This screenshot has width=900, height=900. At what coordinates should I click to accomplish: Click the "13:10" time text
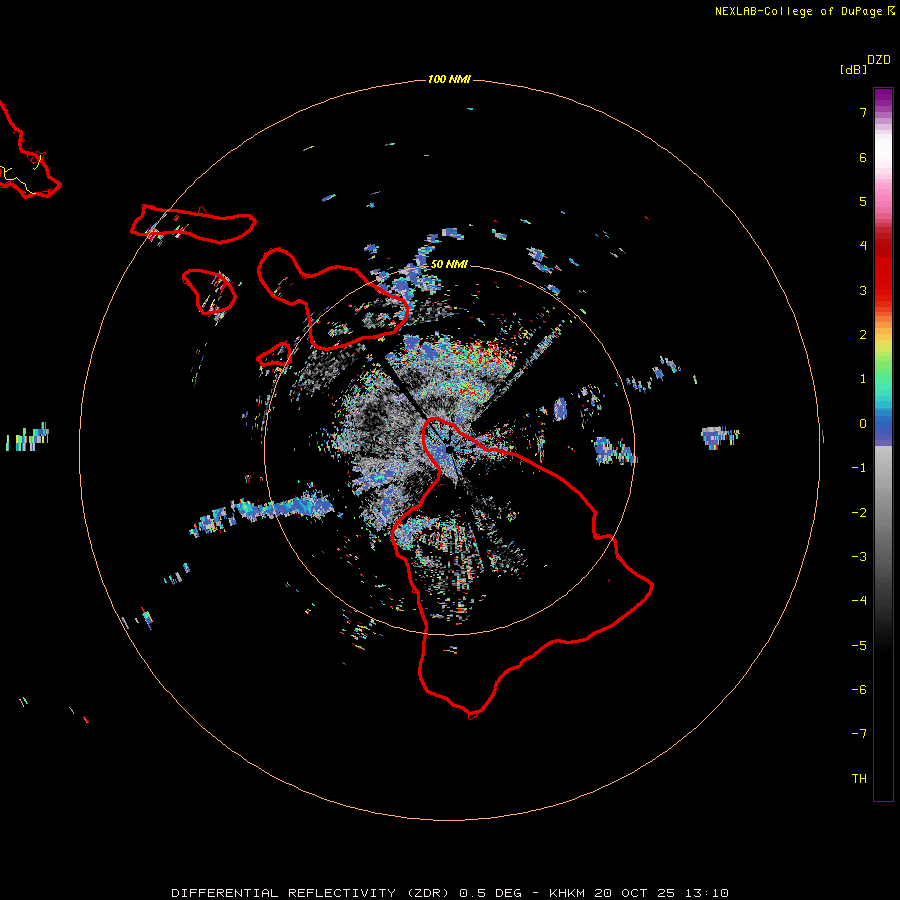pos(707,893)
